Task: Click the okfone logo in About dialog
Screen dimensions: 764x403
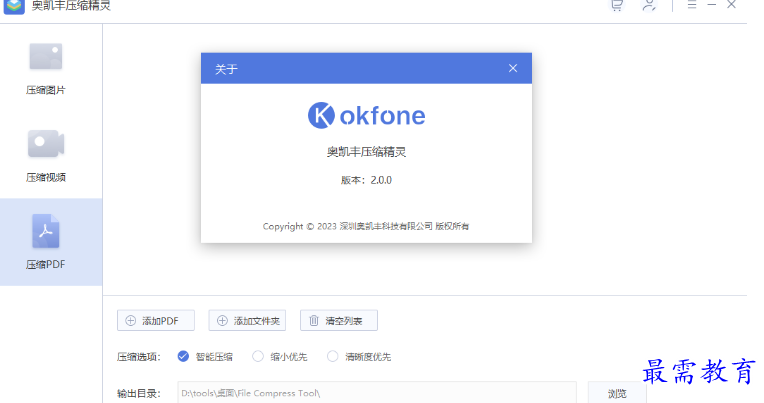Action: click(x=366, y=115)
